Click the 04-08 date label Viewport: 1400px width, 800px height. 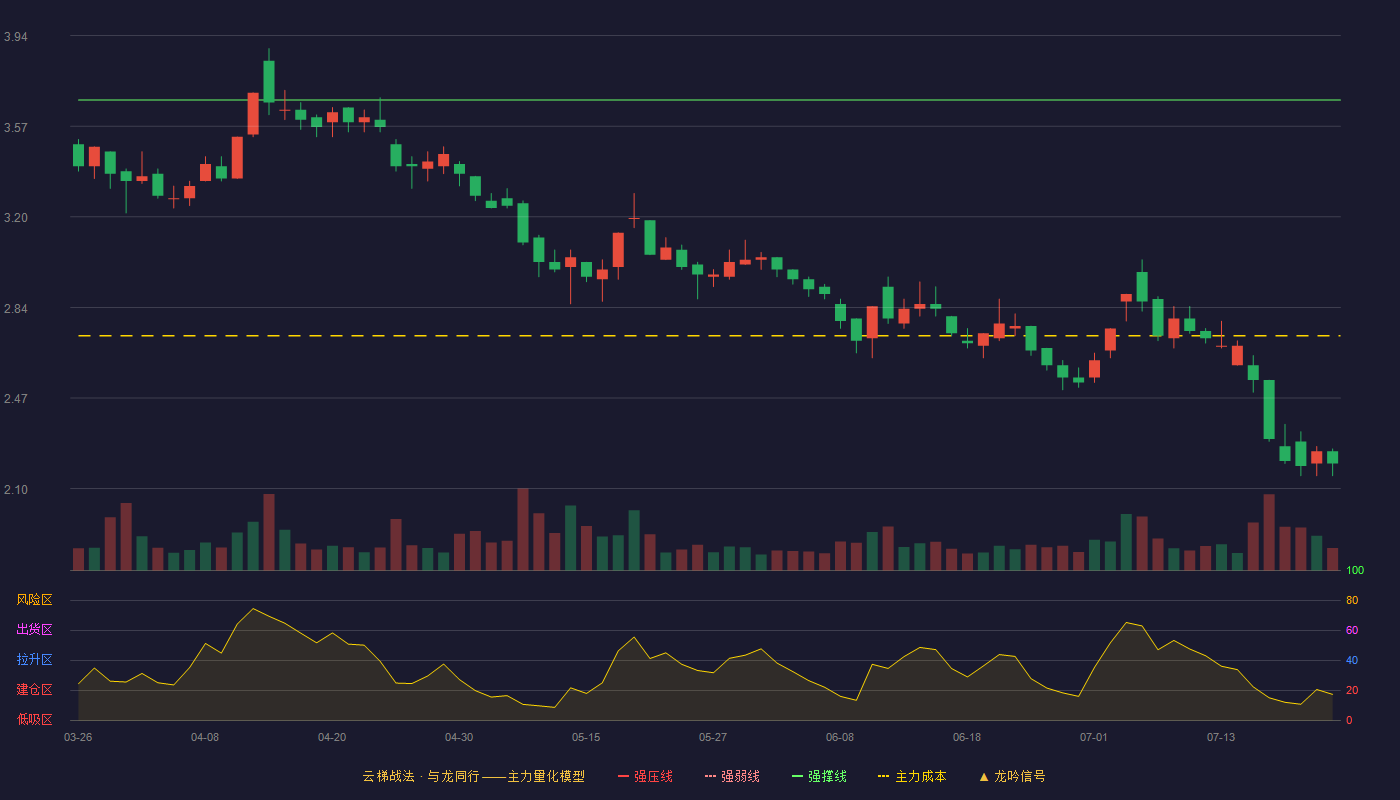205,737
